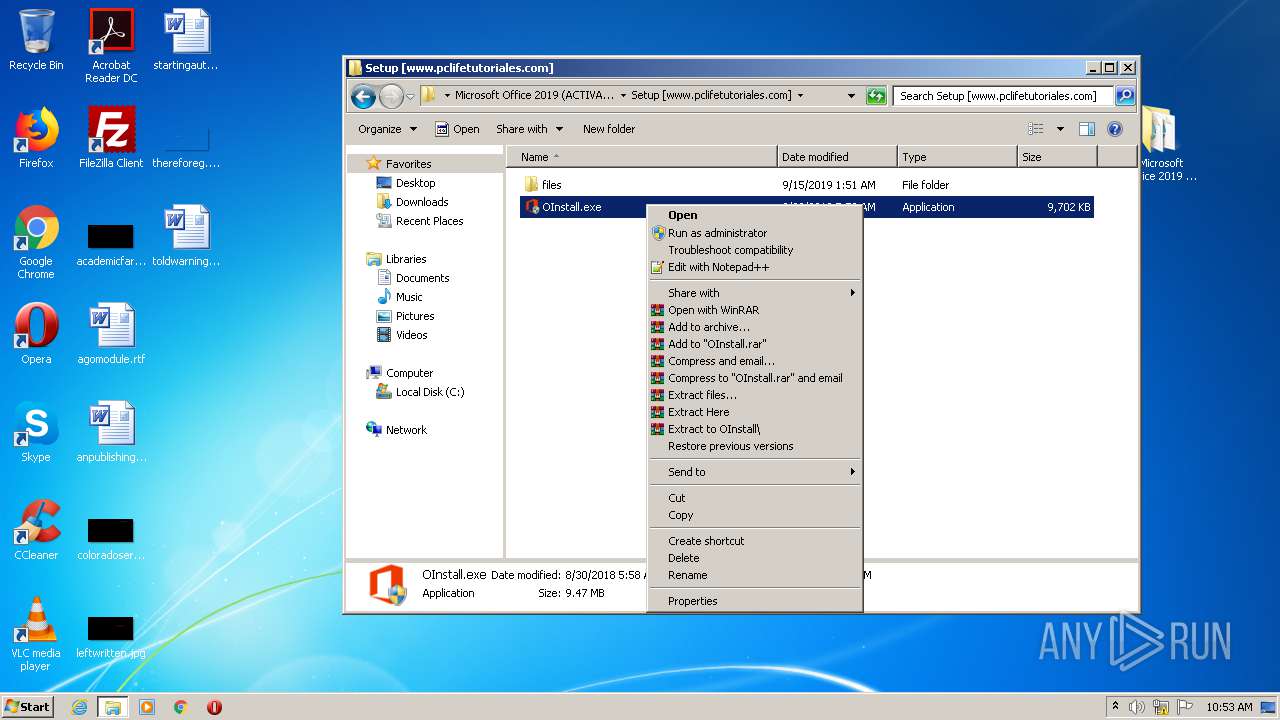The width and height of the screenshot is (1280, 720).
Task: Select Restore previous versions
Action: pos(754,446)
